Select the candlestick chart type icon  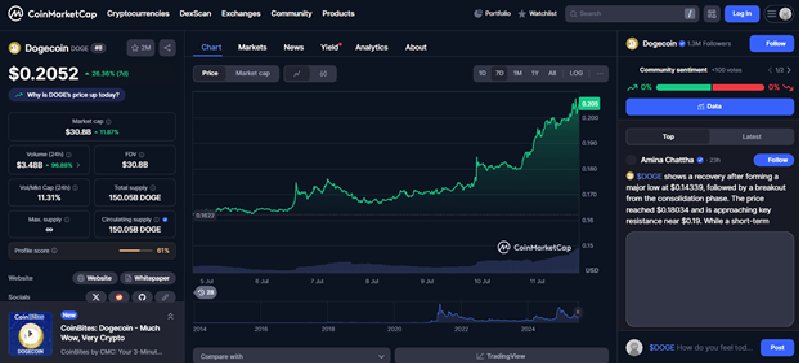(323, 73)
